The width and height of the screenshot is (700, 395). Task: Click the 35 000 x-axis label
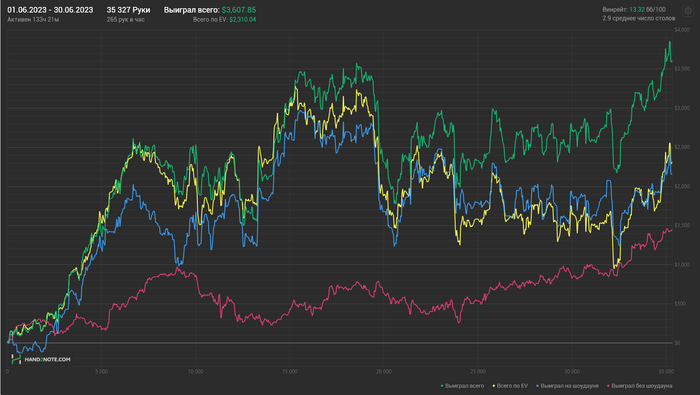[x=666, y=371]
